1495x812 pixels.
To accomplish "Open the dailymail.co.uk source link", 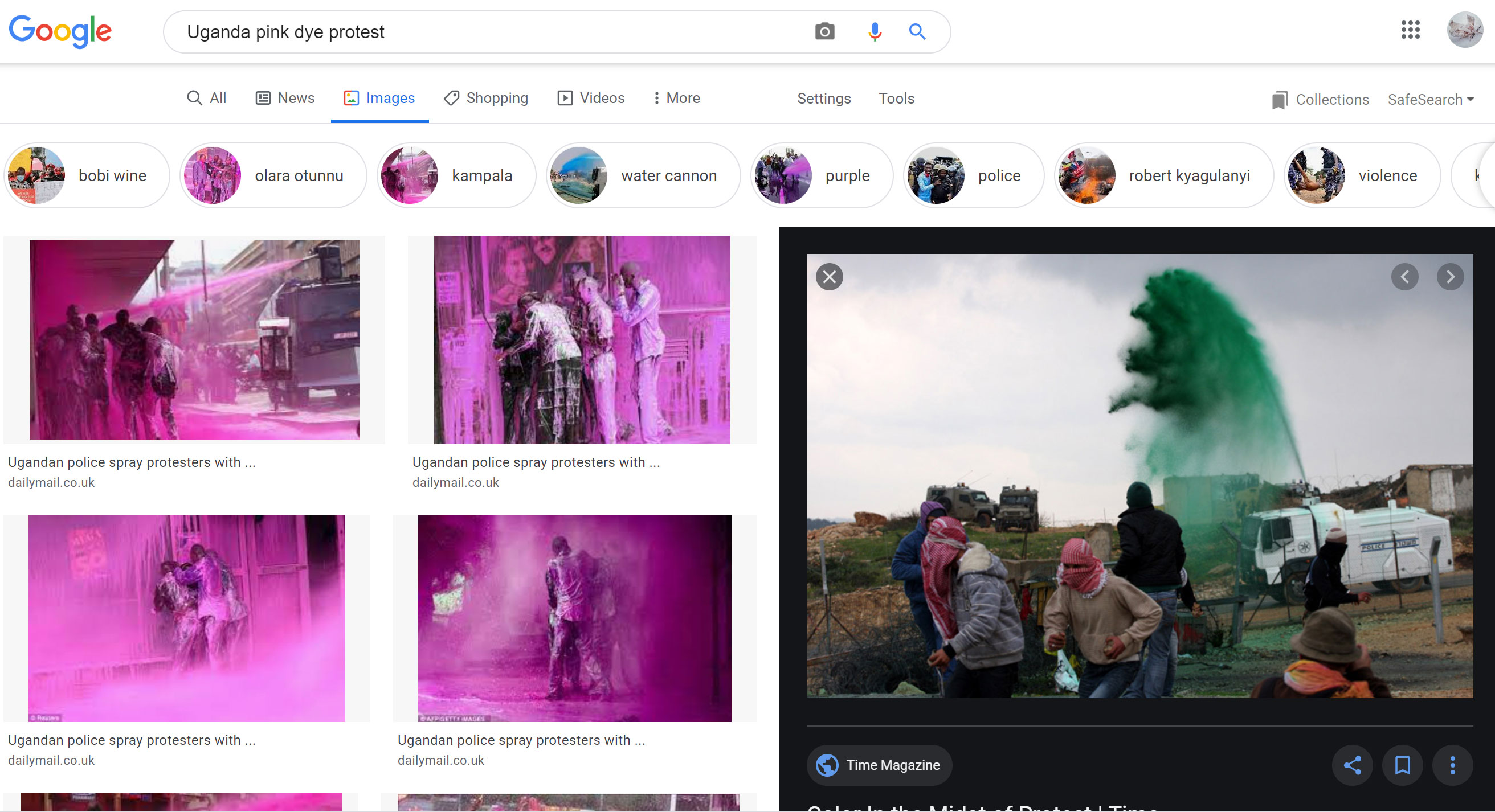I will pyautogui.click(x=51, y=482).
